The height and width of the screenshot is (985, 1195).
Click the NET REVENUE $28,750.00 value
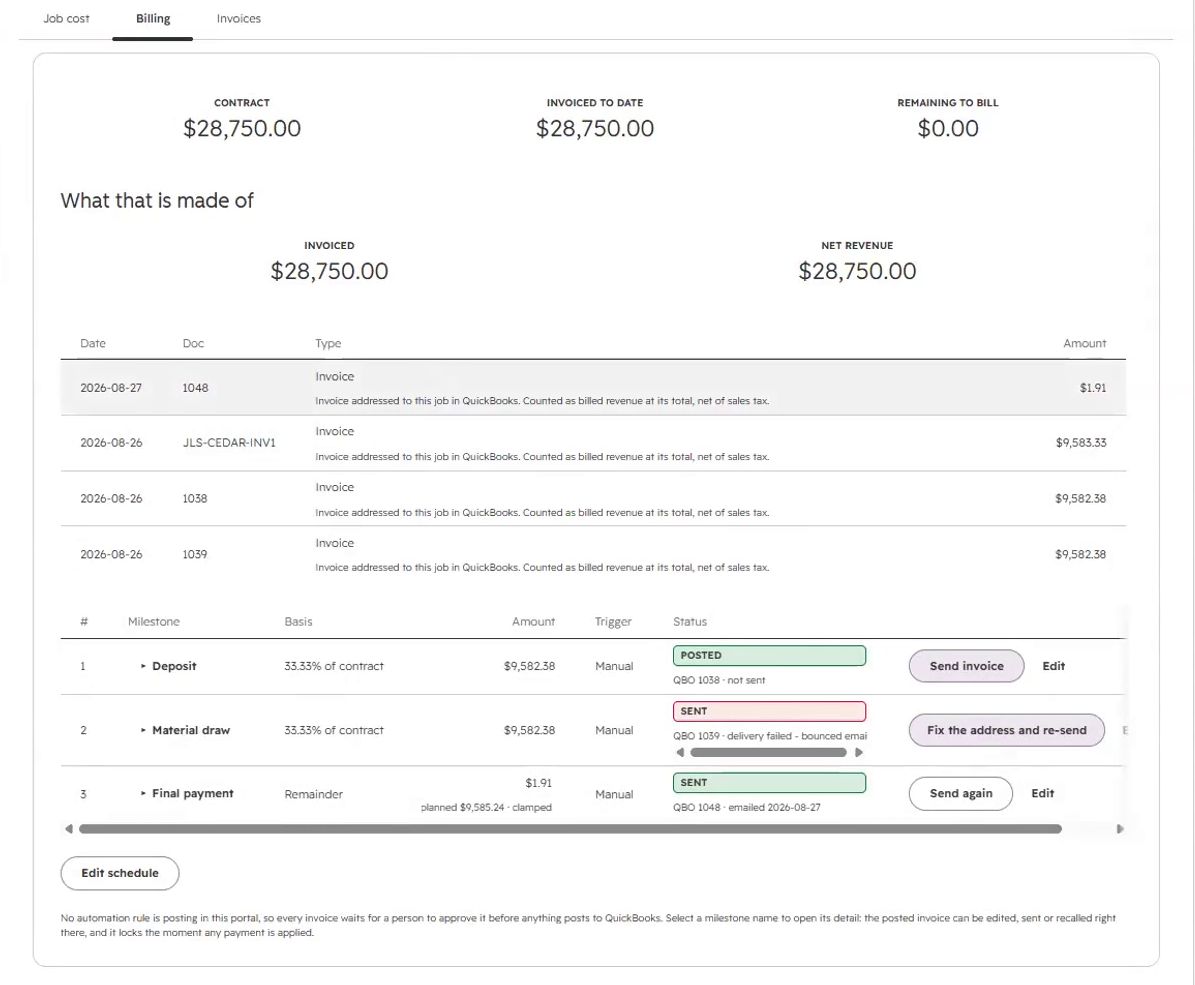coord(857,271)
